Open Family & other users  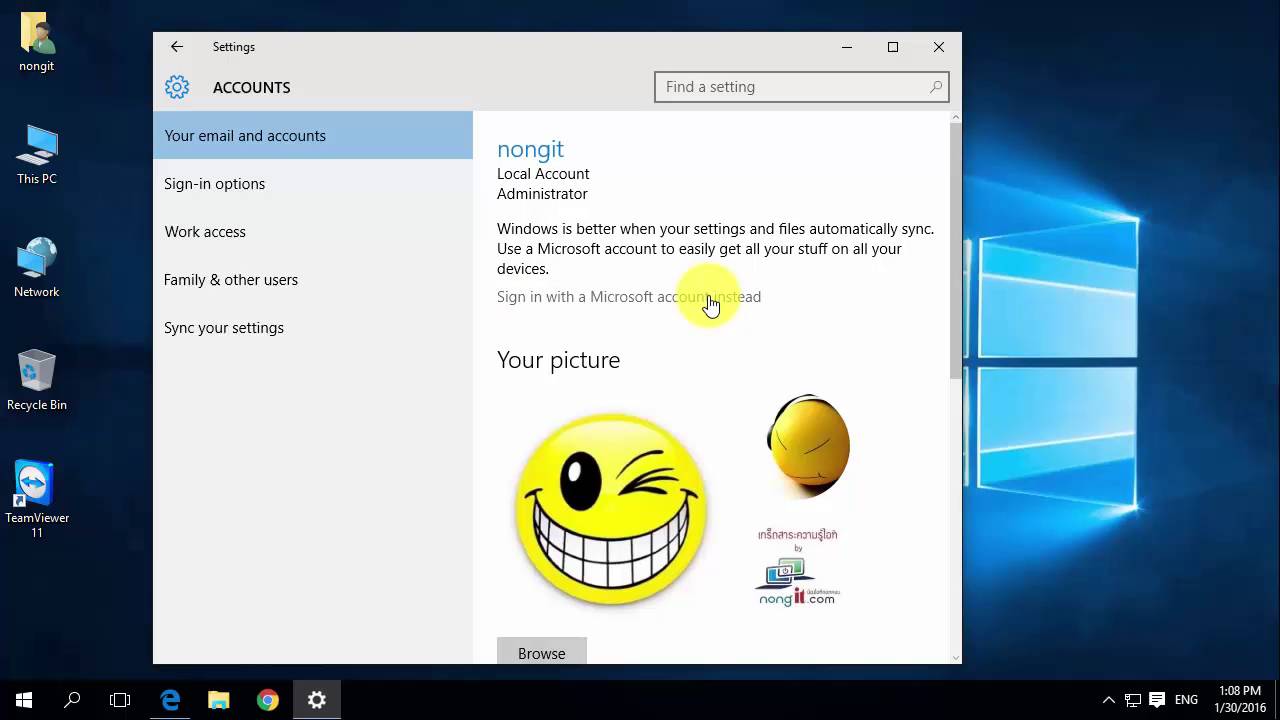tap(313, 279)
